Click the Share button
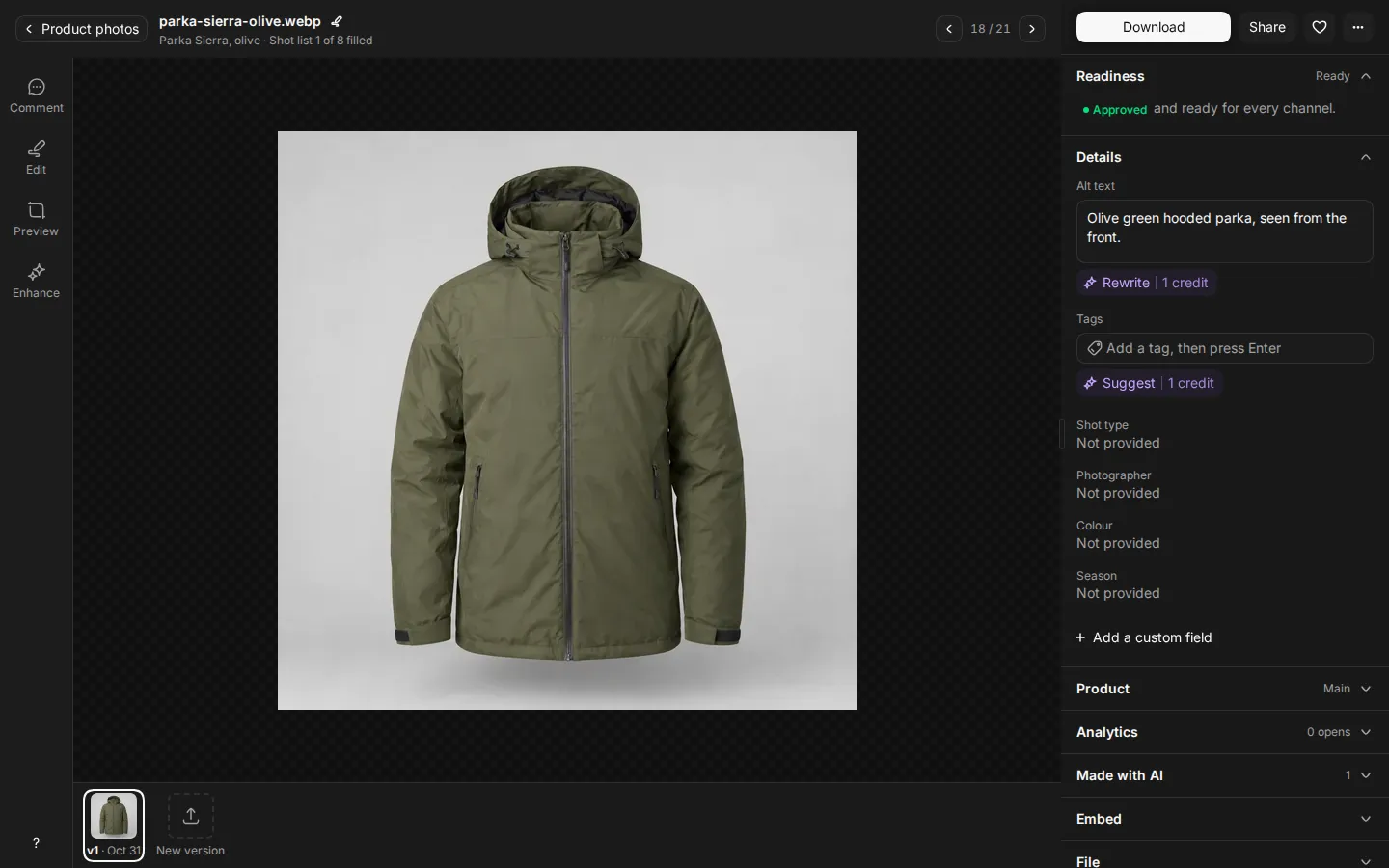Viewport: 1389px width, 868px height. point(1267,27)
